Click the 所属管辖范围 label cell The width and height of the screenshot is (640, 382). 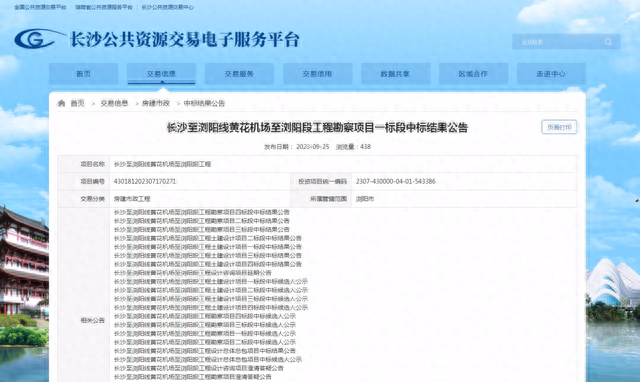[321, 199]
